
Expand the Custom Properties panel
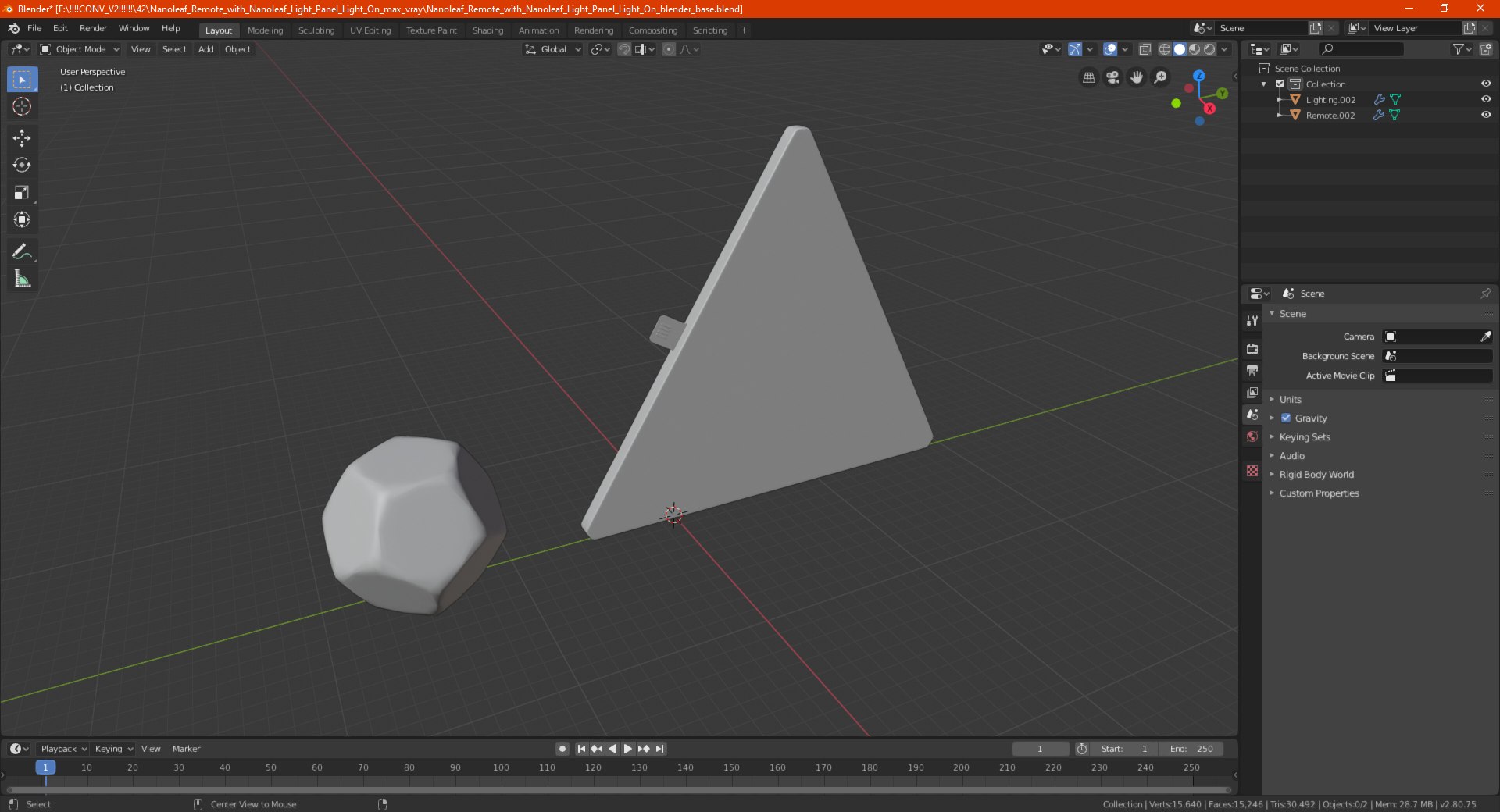pos(1319,493)
